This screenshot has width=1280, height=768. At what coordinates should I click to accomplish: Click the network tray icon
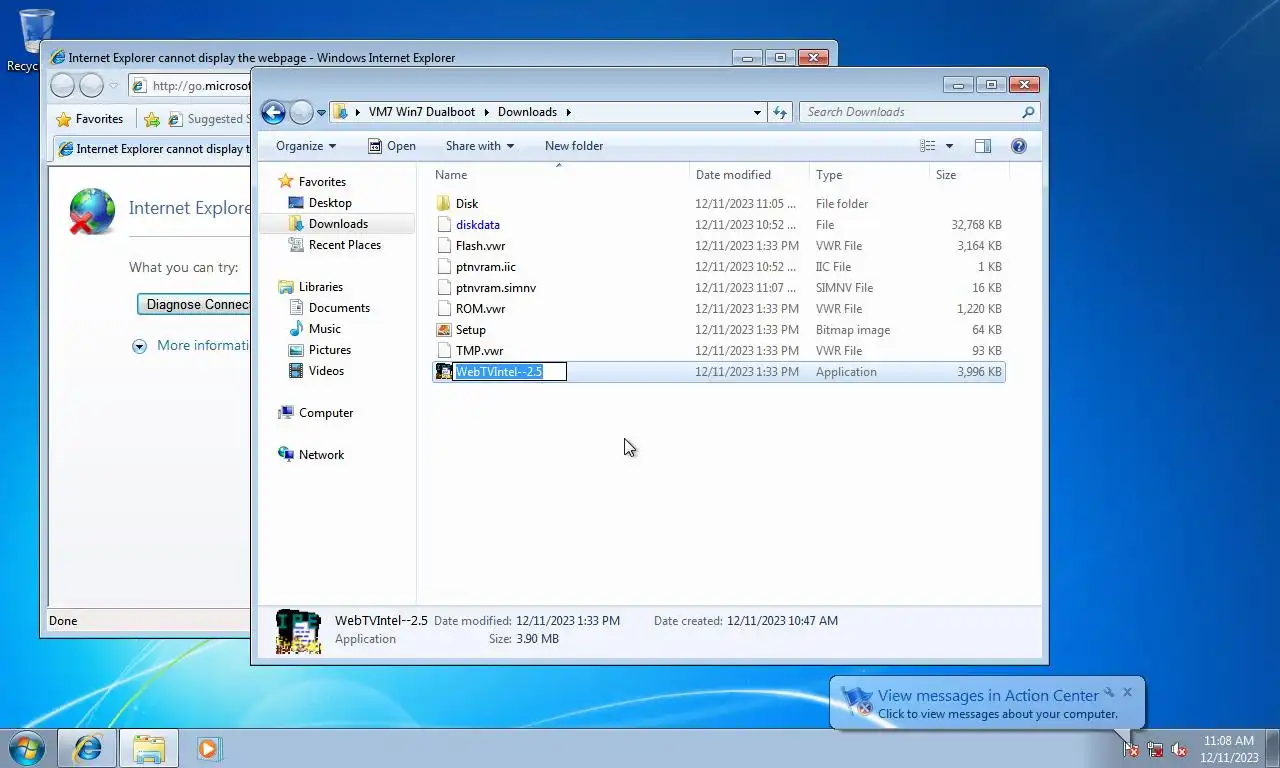coord(1155,749)
